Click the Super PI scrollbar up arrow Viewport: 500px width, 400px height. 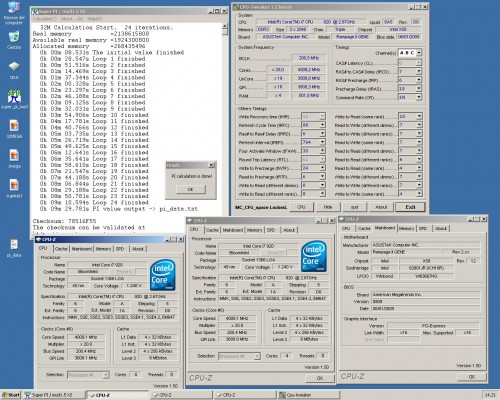[x=225, y=27]
